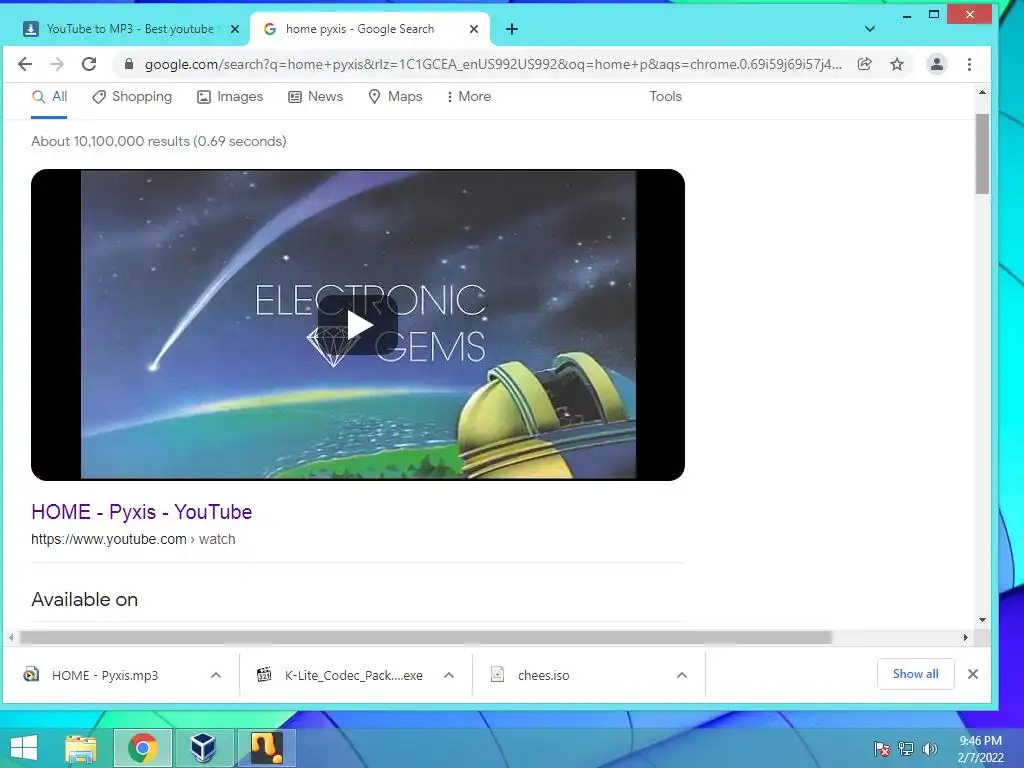Open the search Tools options

pyautogui.click(x=665, y=97)
